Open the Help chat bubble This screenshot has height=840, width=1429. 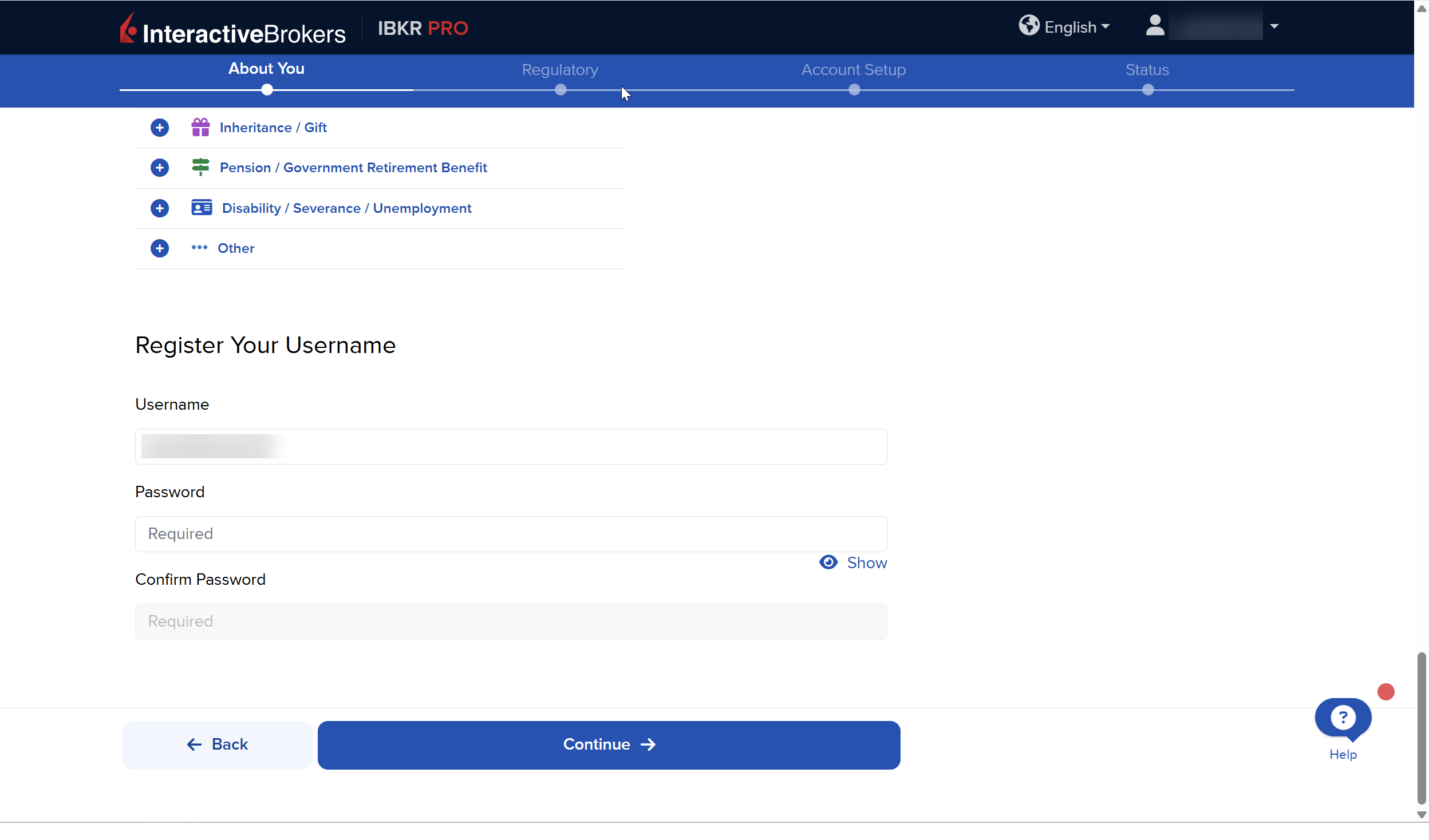[x=1343, y=718]
